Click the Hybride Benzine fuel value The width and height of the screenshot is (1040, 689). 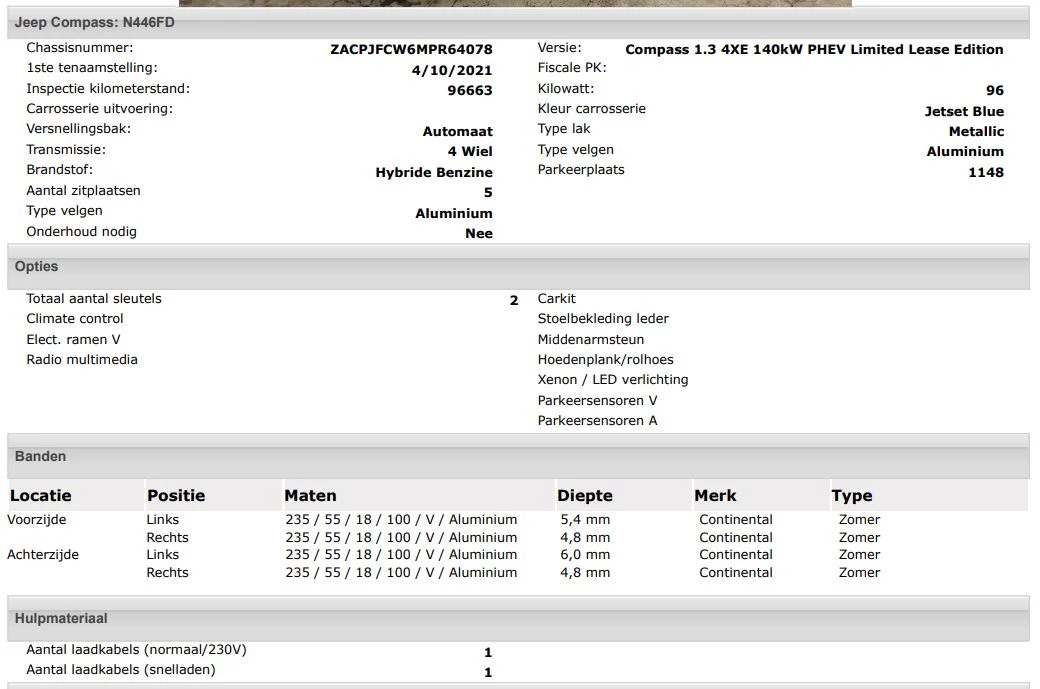click(x=434, y=172)
